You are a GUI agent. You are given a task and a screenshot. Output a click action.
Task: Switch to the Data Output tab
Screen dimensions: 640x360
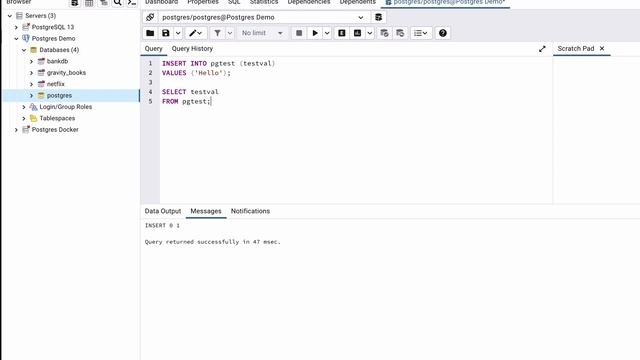click(162, 211)
